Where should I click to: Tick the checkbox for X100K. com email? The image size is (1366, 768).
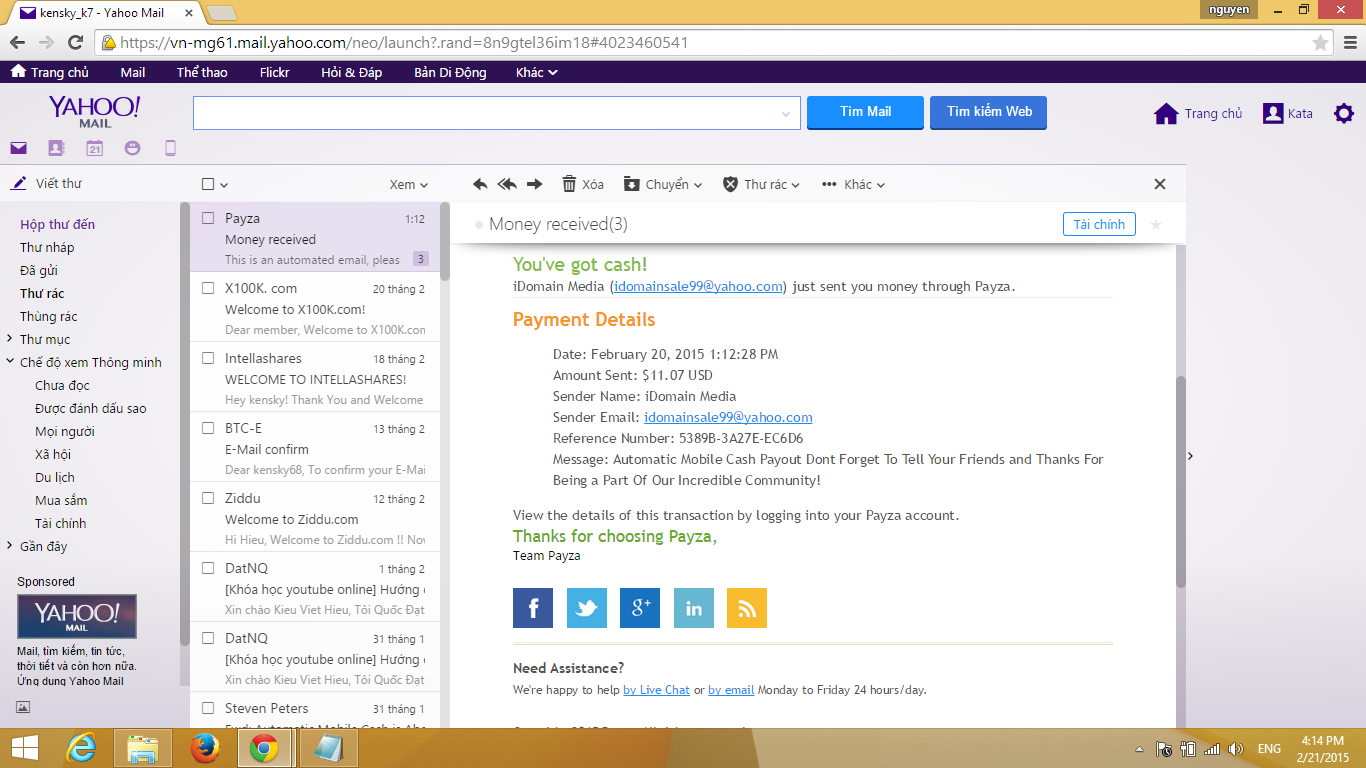tap(208, 288)
